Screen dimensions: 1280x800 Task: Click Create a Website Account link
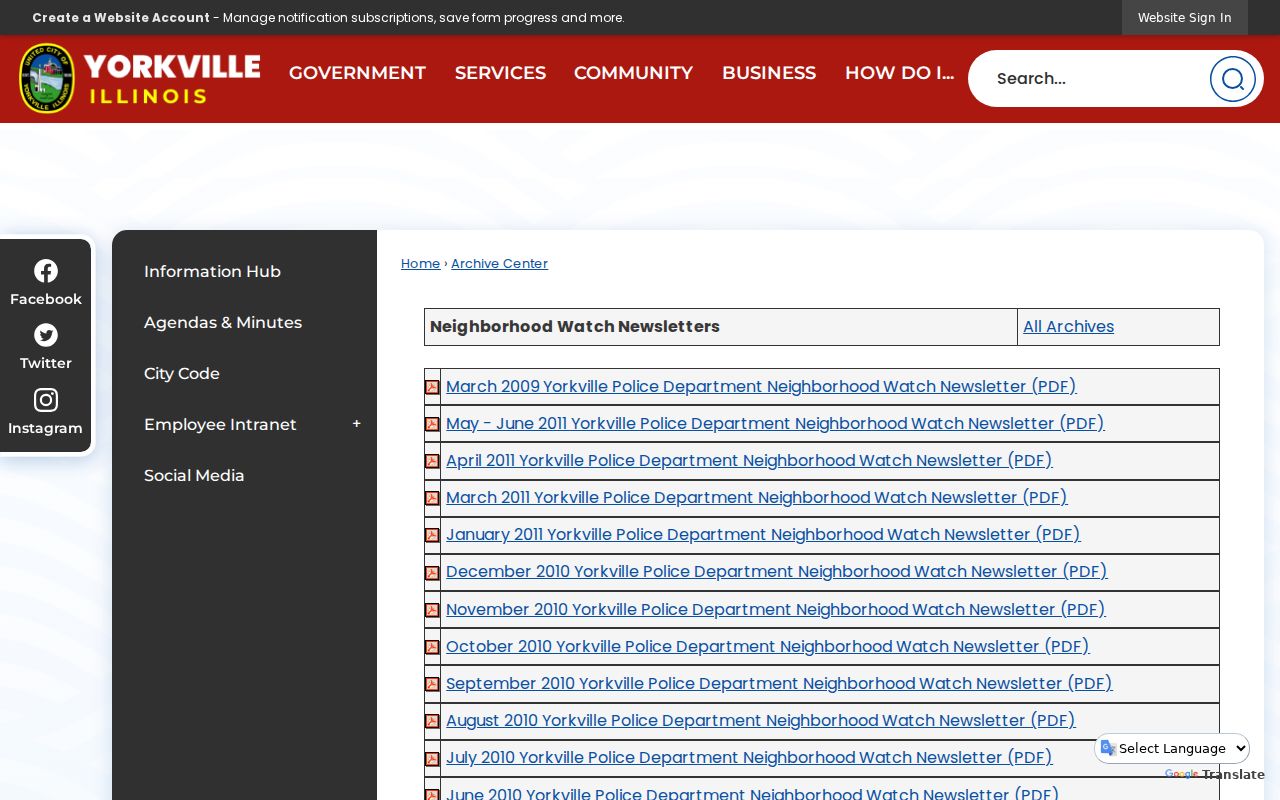click(x=121, y=17)
